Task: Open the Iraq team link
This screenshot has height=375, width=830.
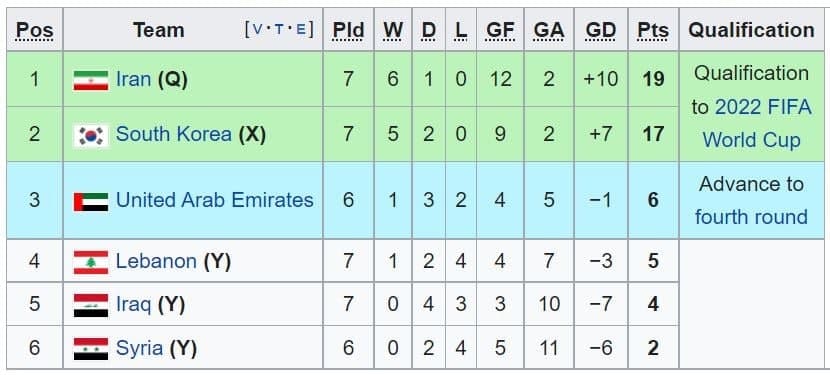Action: point(133,305)
